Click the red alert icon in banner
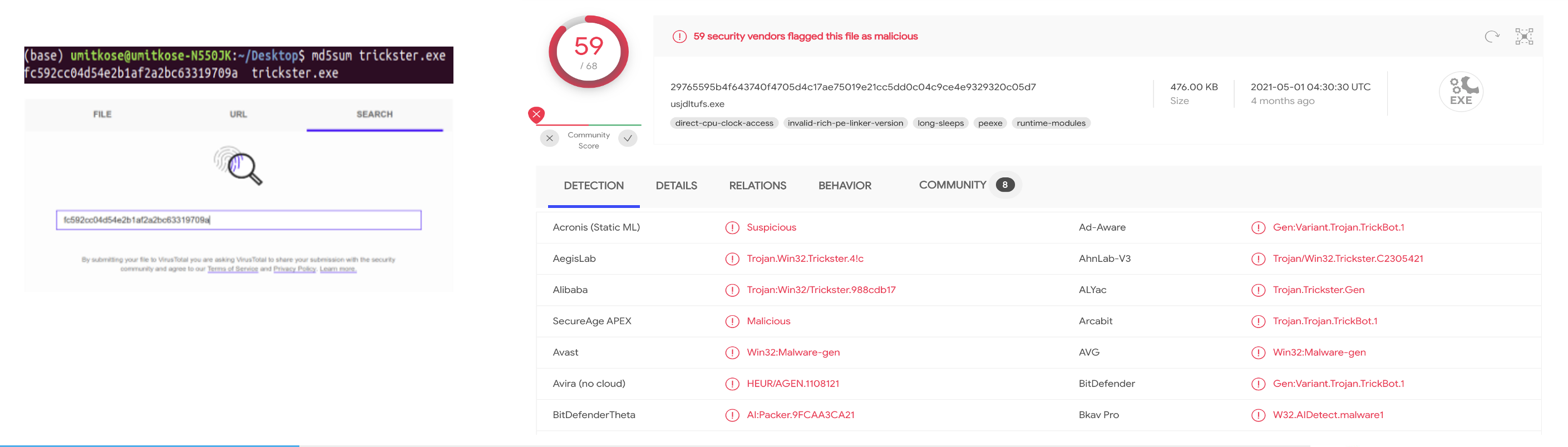The image size is (1568, 447). point(679,37)
